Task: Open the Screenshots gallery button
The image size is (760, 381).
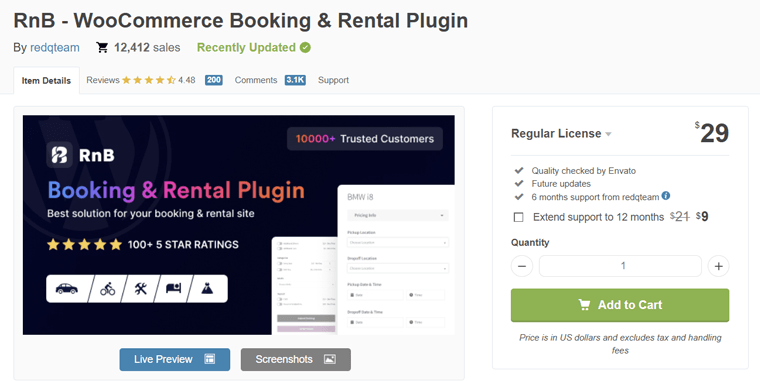Action: [x=296, y=359]
